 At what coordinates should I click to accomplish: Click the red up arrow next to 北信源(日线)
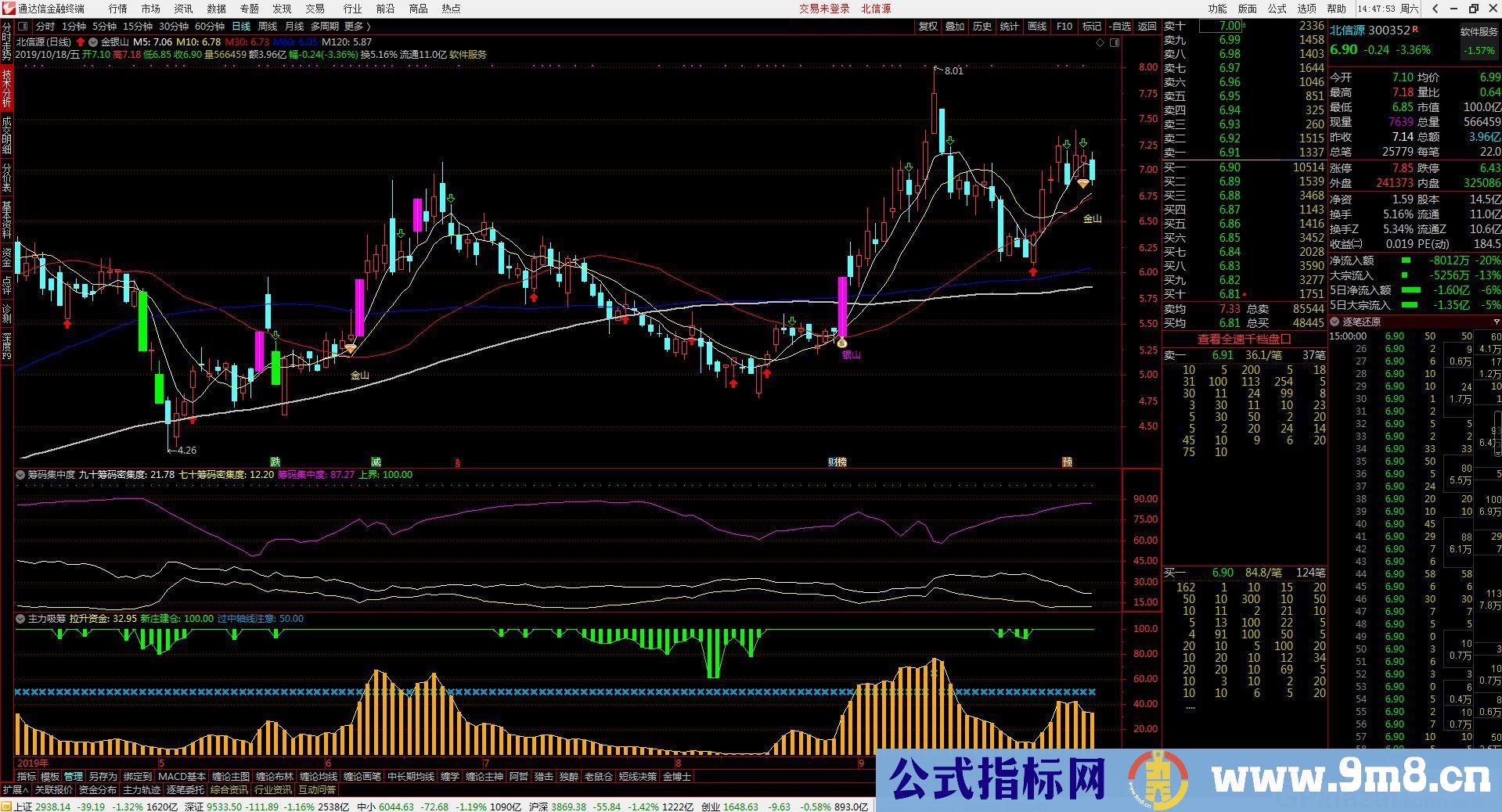[x=81, y=42]
